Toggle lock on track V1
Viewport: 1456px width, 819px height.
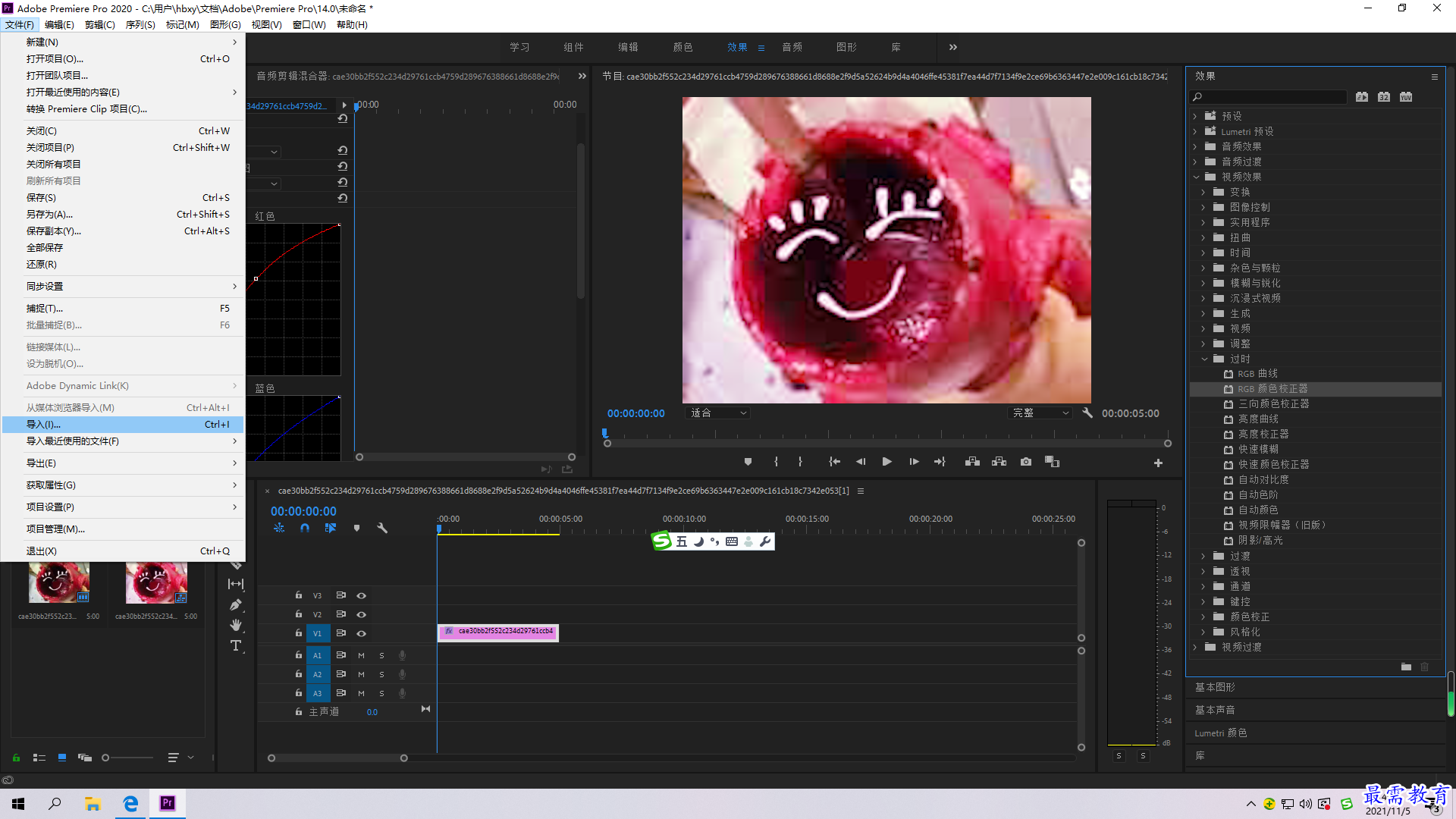(299, 633)
